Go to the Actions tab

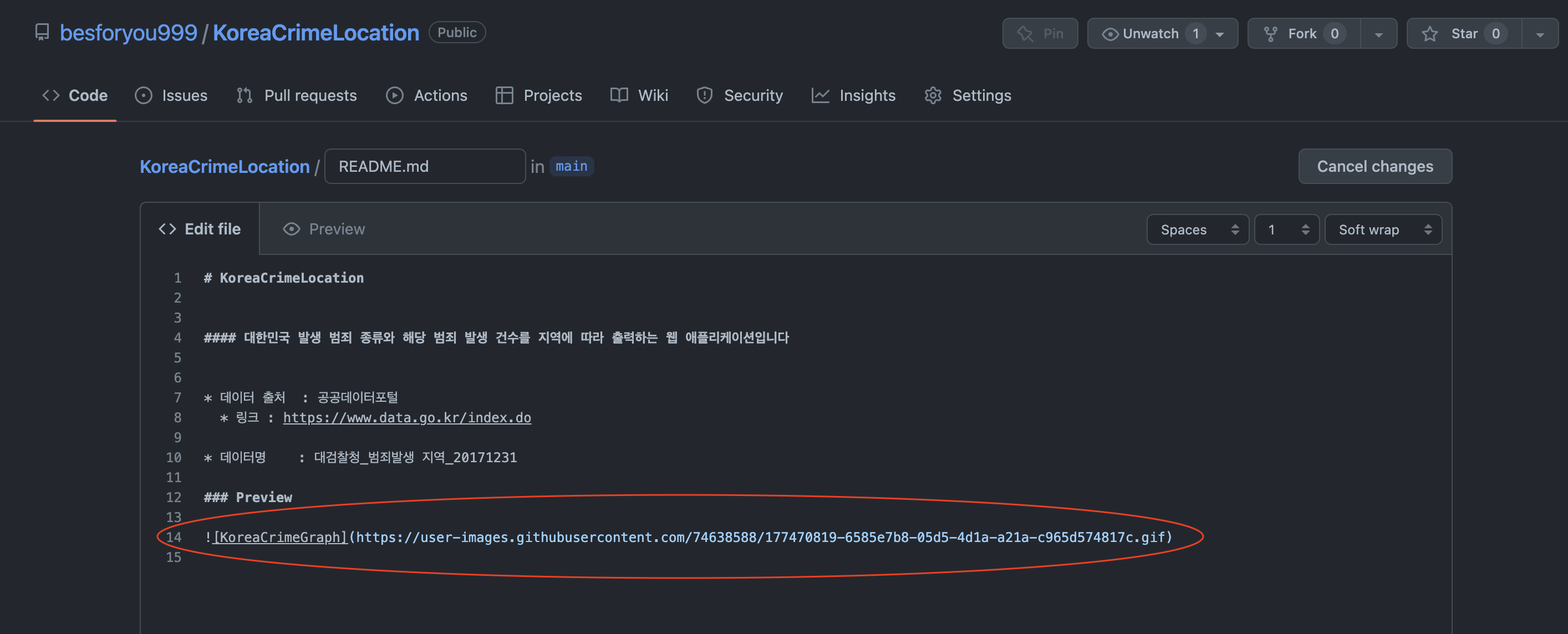point(427,95)
